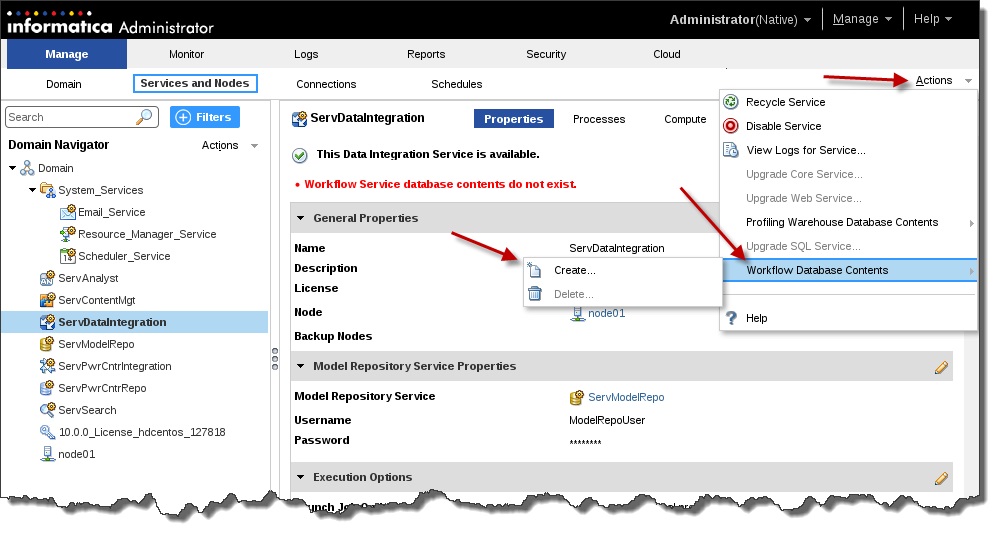The width and height of the screenshot is (996, 535).
Task: Select ServDataIntegration in navigator
Action: (x=135, y=322)
